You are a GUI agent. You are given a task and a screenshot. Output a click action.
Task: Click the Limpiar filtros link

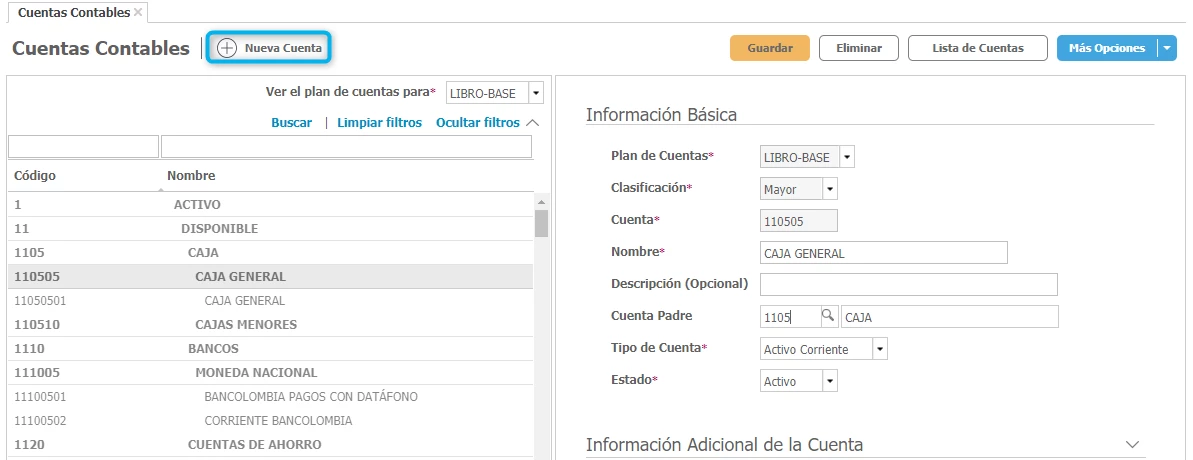(379, 123)
